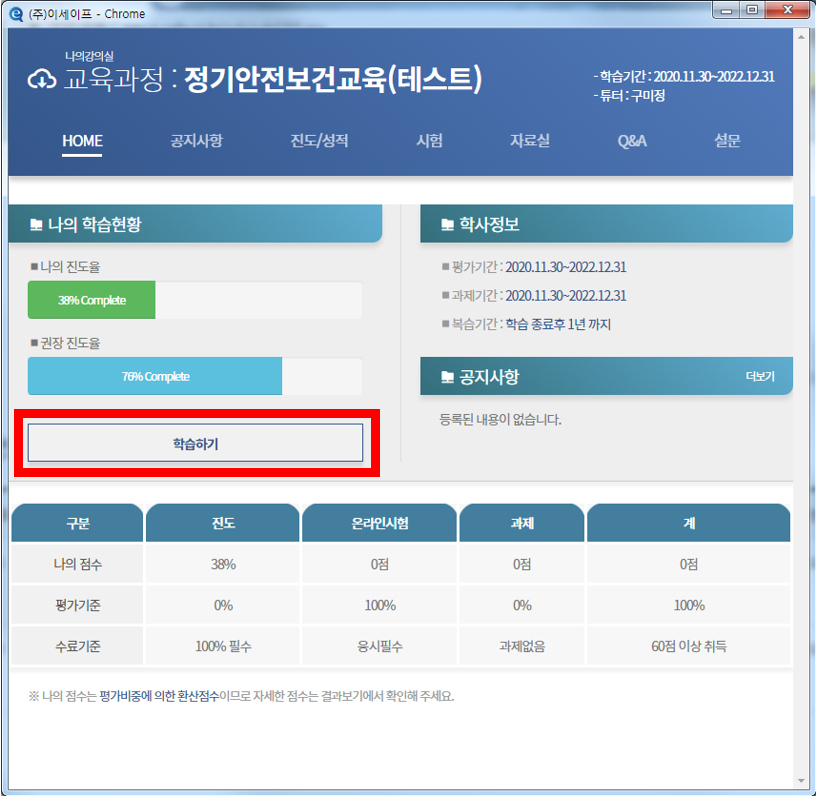Select the 시험 menu item

pos(429,141)
